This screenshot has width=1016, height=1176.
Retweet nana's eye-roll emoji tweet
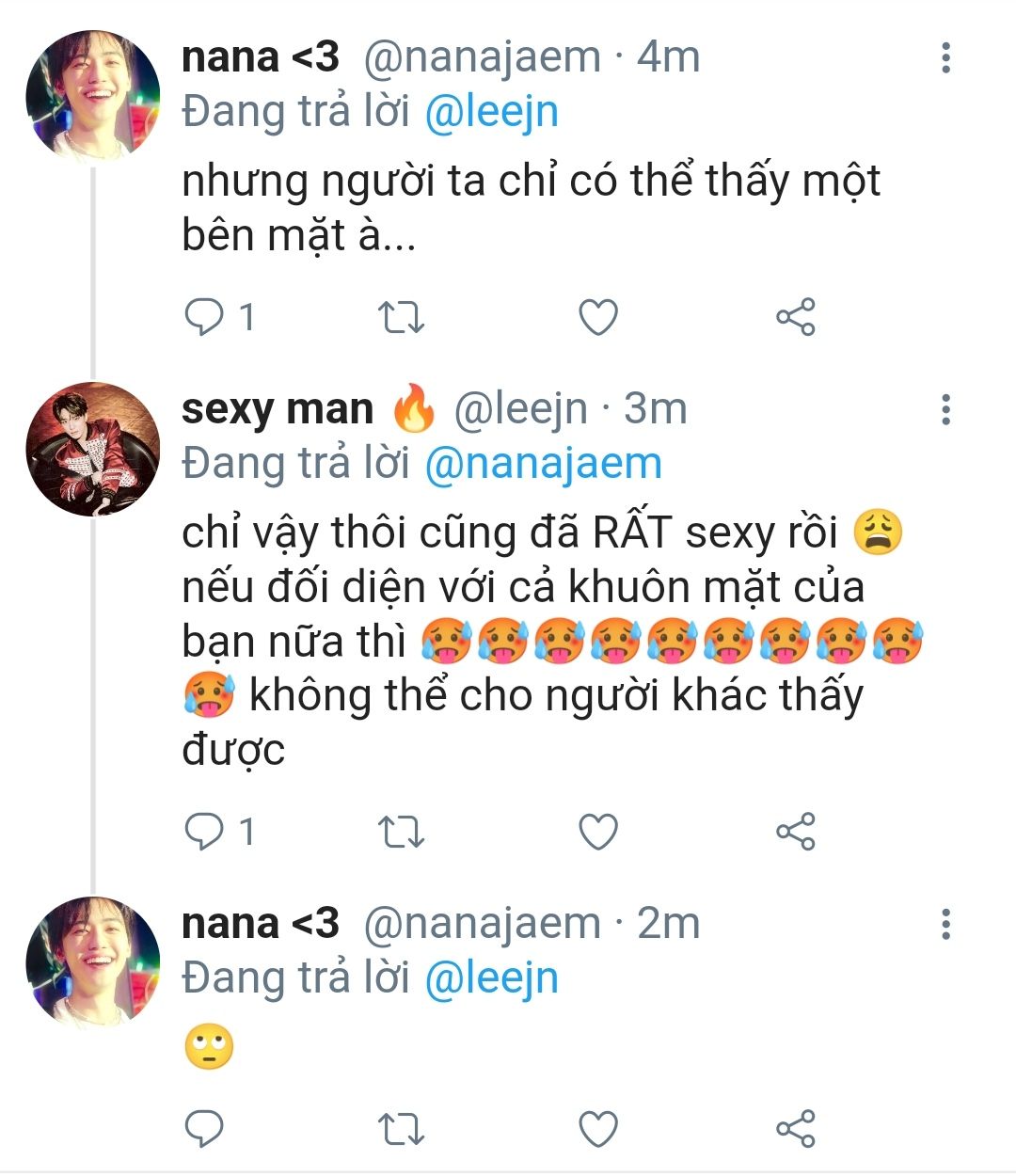(x=401, y=1128)
